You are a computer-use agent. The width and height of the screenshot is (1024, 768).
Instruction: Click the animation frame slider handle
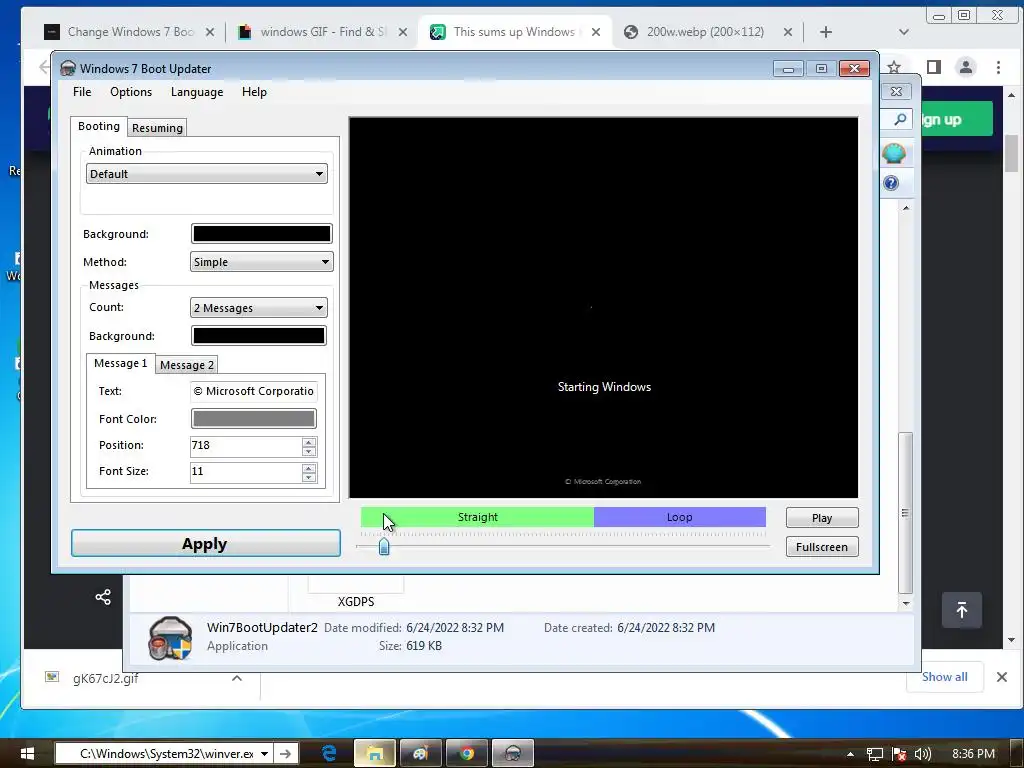pyautogui.click(x=384, y=546)
